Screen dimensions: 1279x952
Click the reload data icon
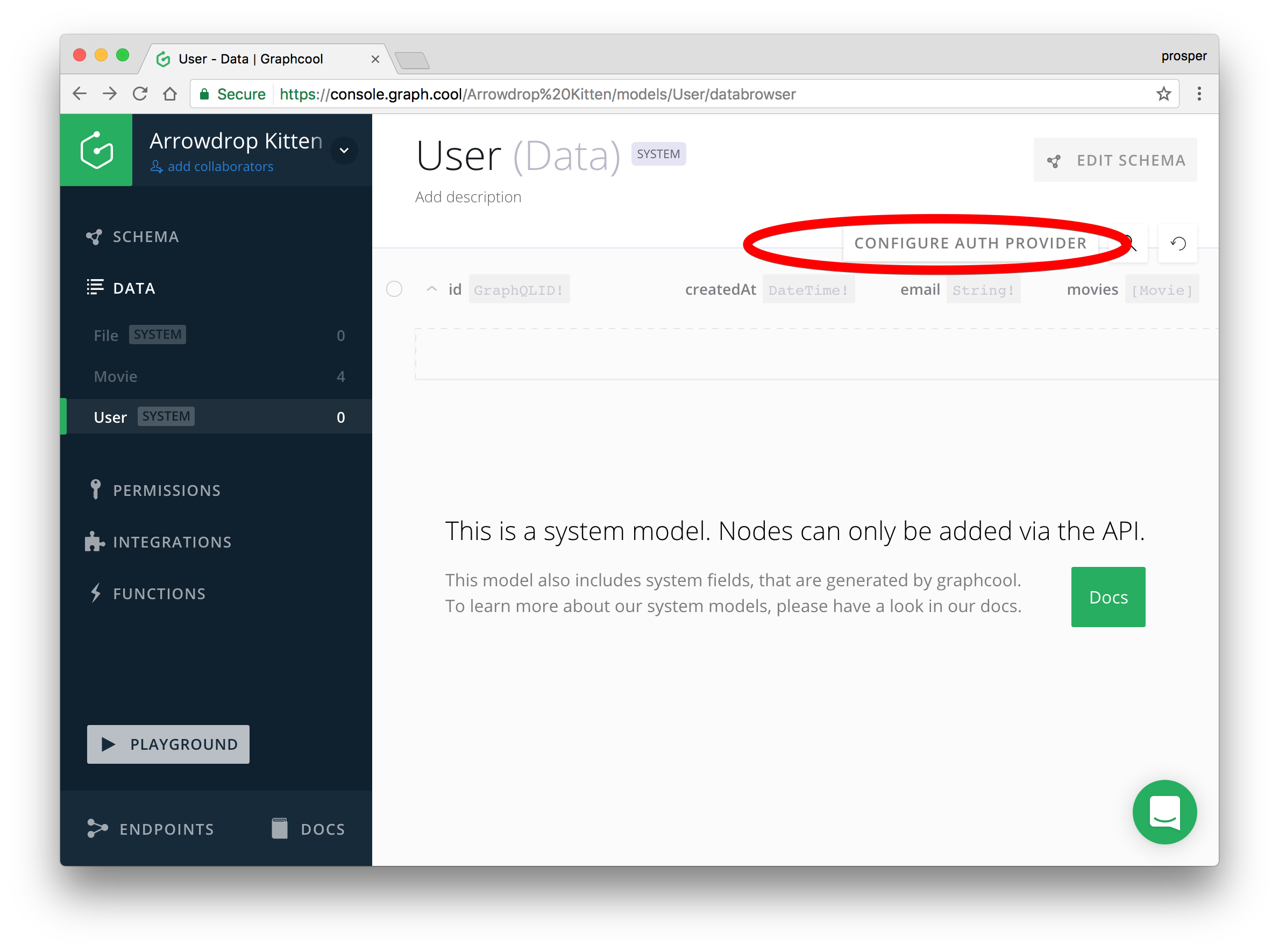[x=1178, y=243]
